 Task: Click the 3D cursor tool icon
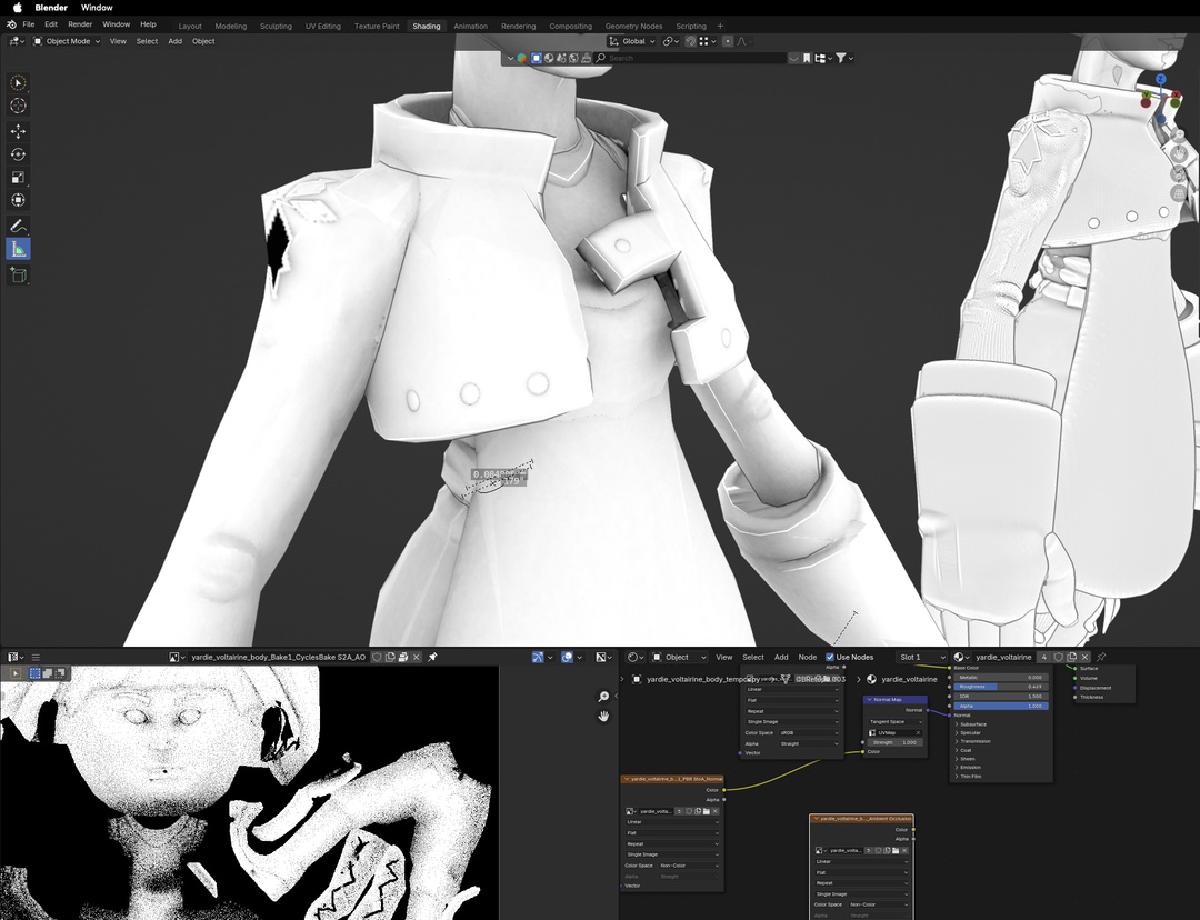click(x=18, y=105)
